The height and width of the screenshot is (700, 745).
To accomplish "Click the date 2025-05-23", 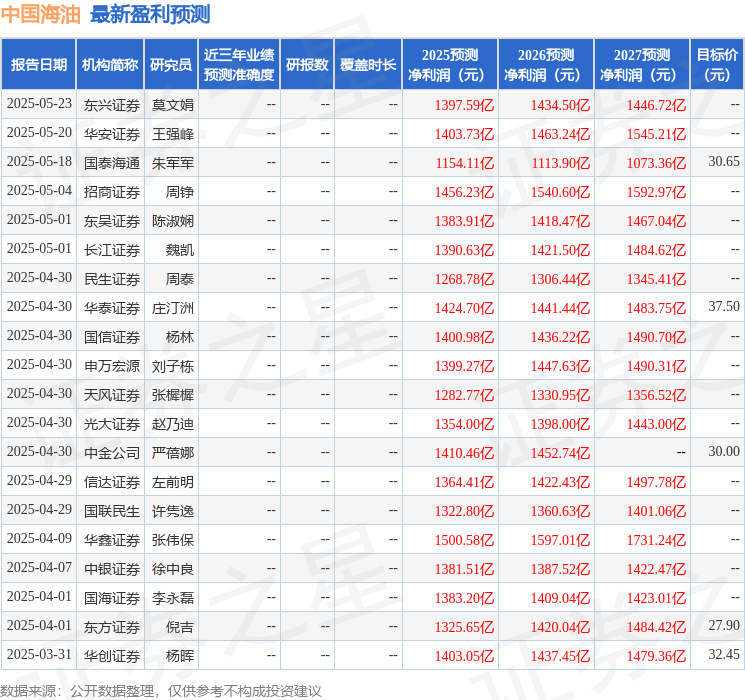I will tap(39, 103).
